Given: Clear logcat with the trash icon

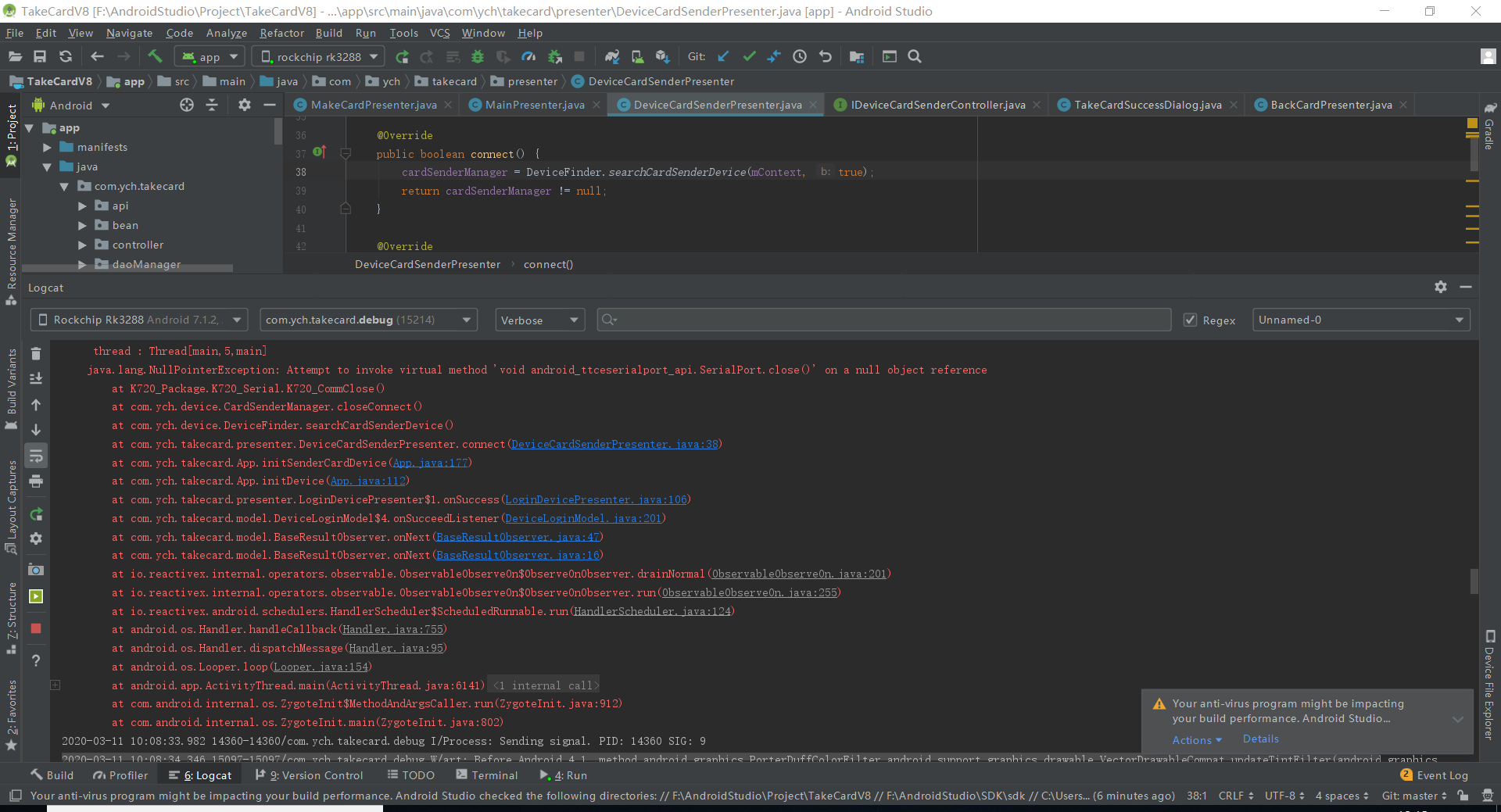Looking at the screenshot, I should (36, 354).
